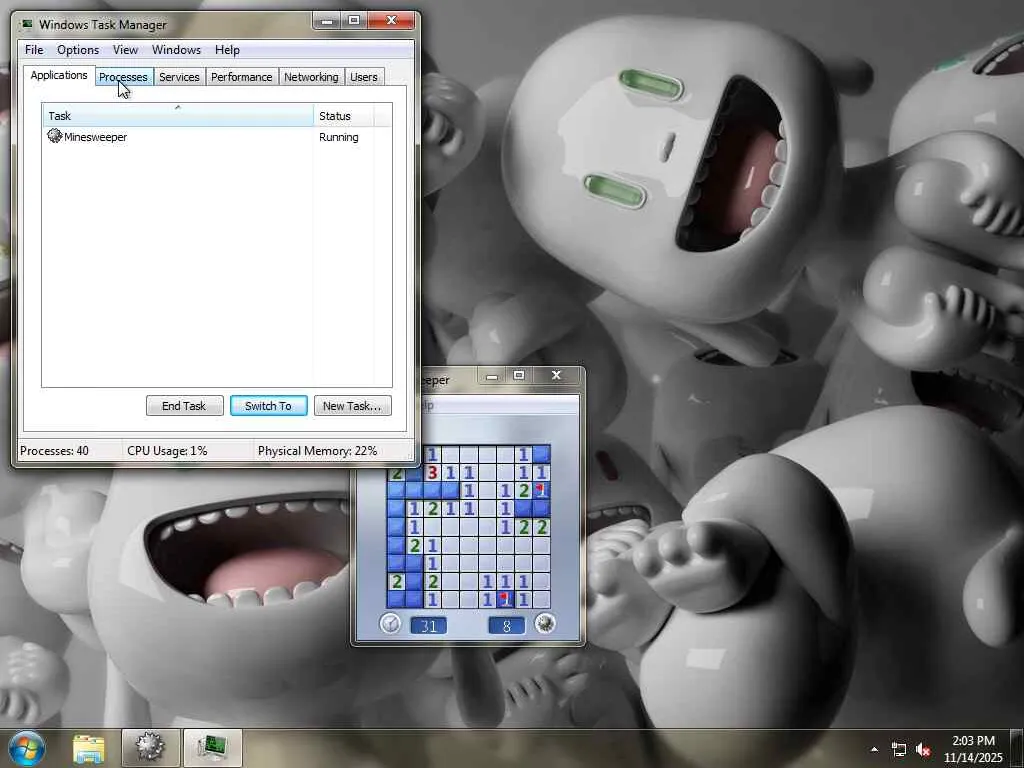Click the End Task button

pyautogui.click(x=184, y=406)
